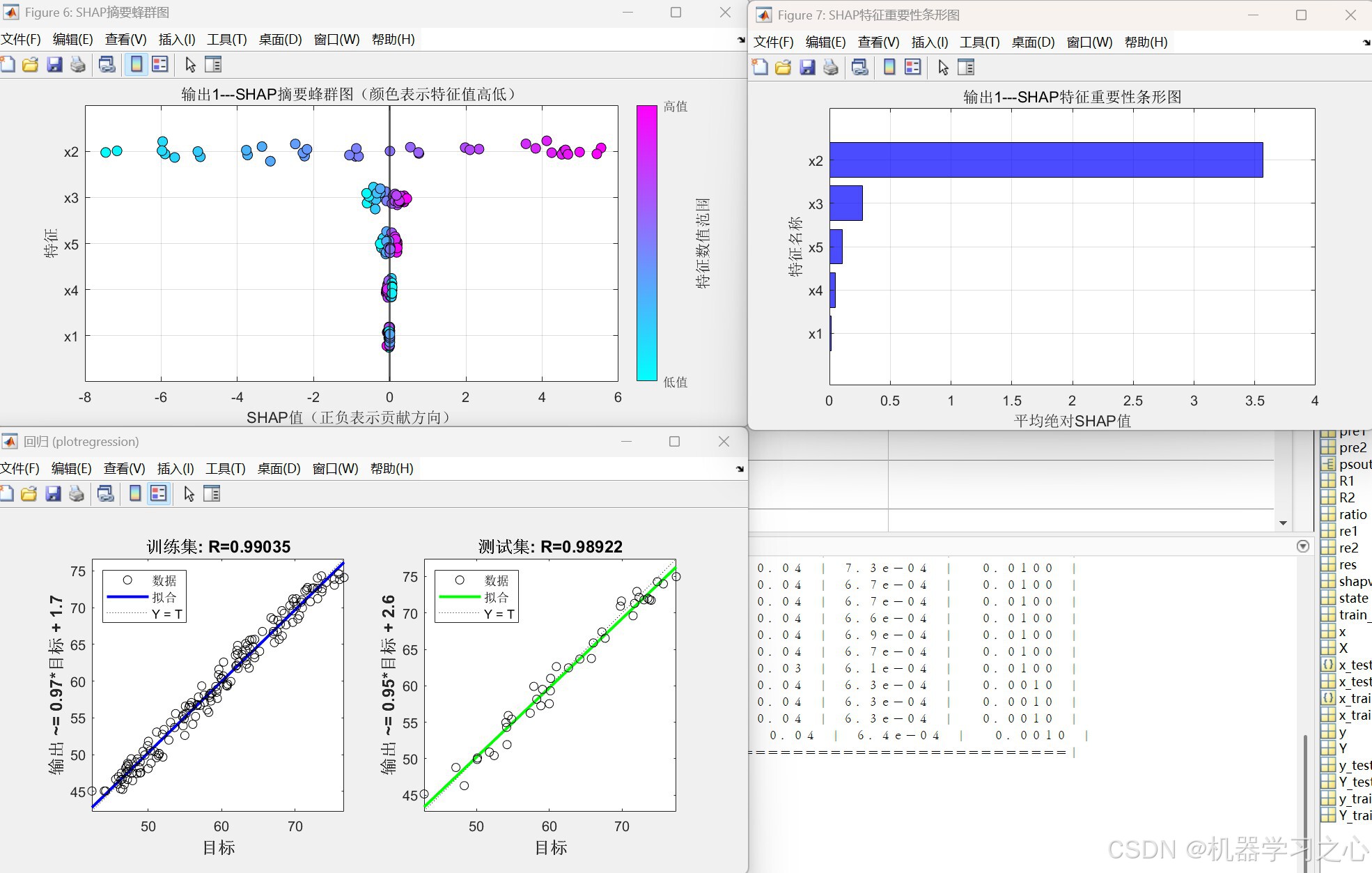Click the x2 bar in importance chart
Viewport: 1372px width, 873px height.
point(1045,160)
